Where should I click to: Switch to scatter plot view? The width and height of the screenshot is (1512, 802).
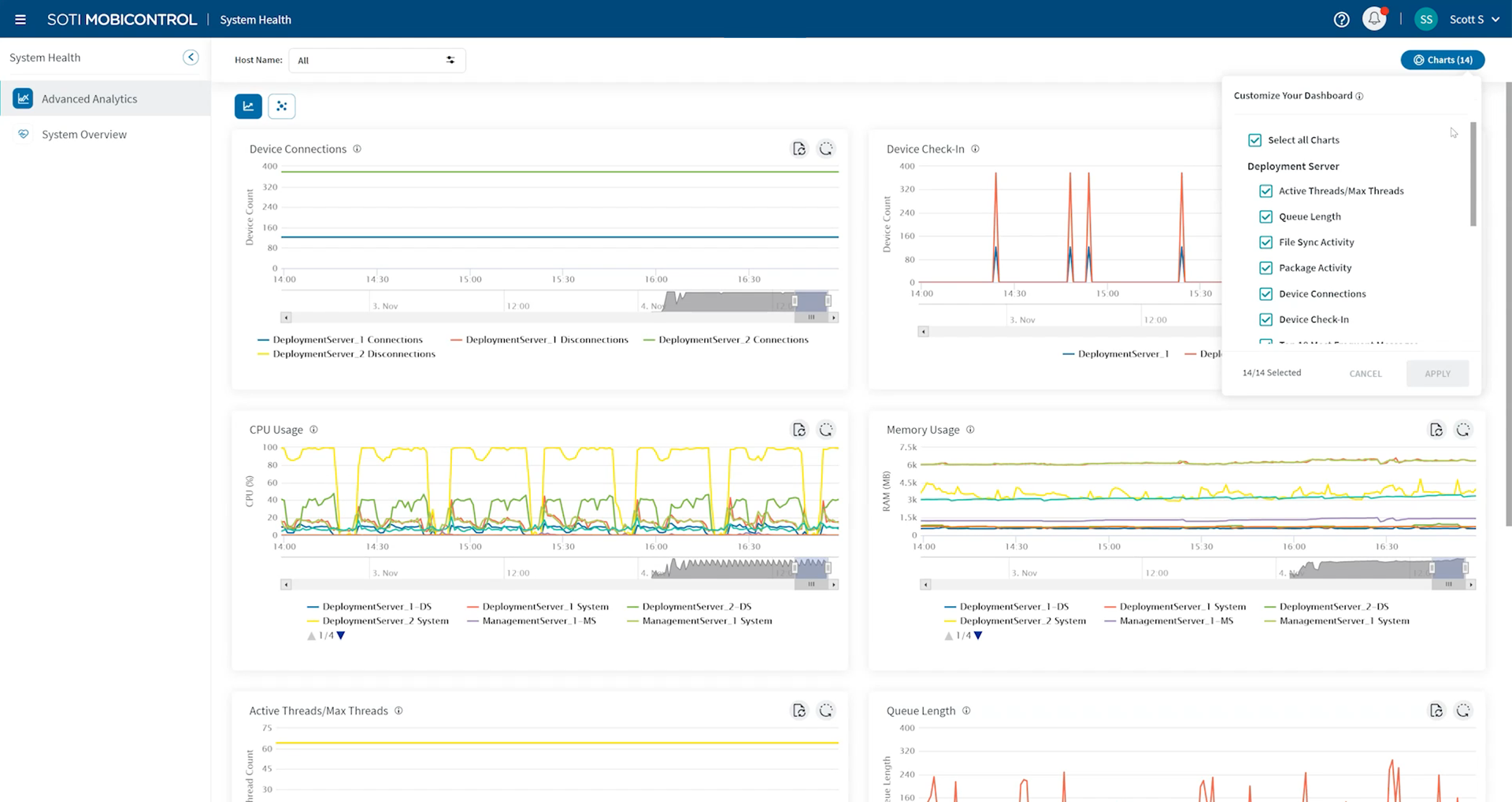pyautogui.click(x=282, y=106)
